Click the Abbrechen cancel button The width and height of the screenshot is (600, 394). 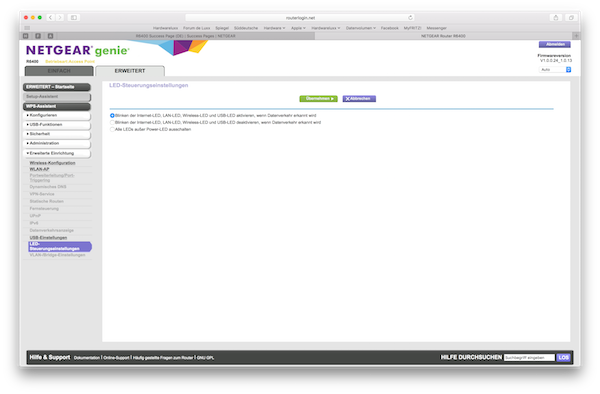coord(359,99)
